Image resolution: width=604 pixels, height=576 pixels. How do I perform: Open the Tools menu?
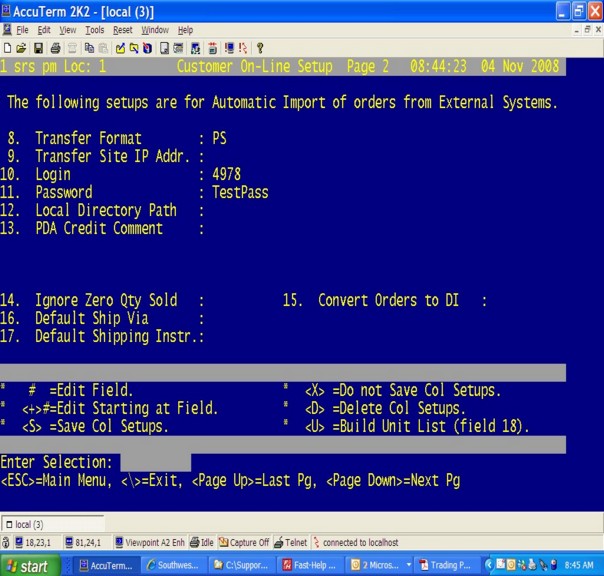[x=94, y=30]
